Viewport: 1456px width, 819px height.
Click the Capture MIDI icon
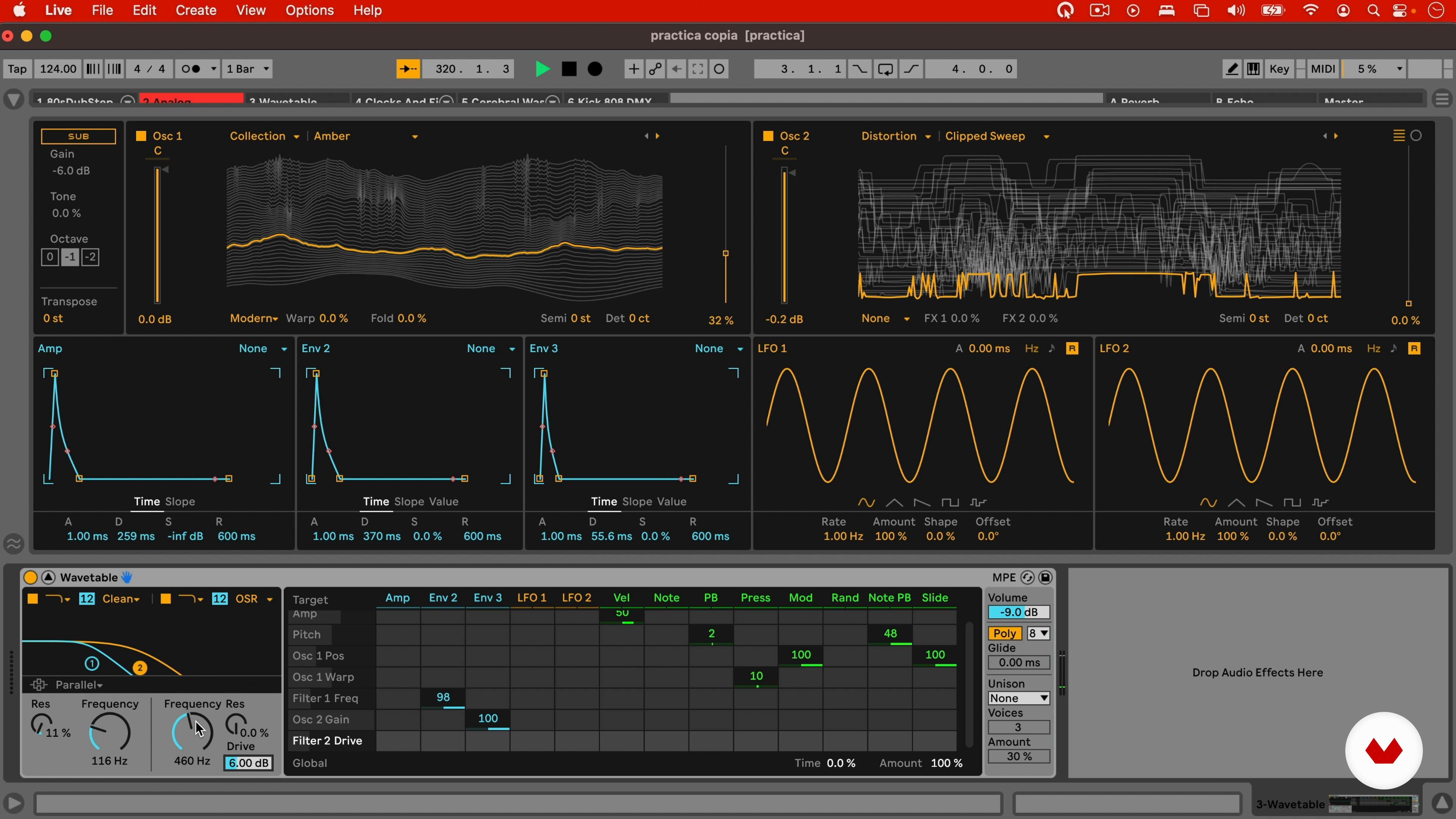click(x=698, y=69)
